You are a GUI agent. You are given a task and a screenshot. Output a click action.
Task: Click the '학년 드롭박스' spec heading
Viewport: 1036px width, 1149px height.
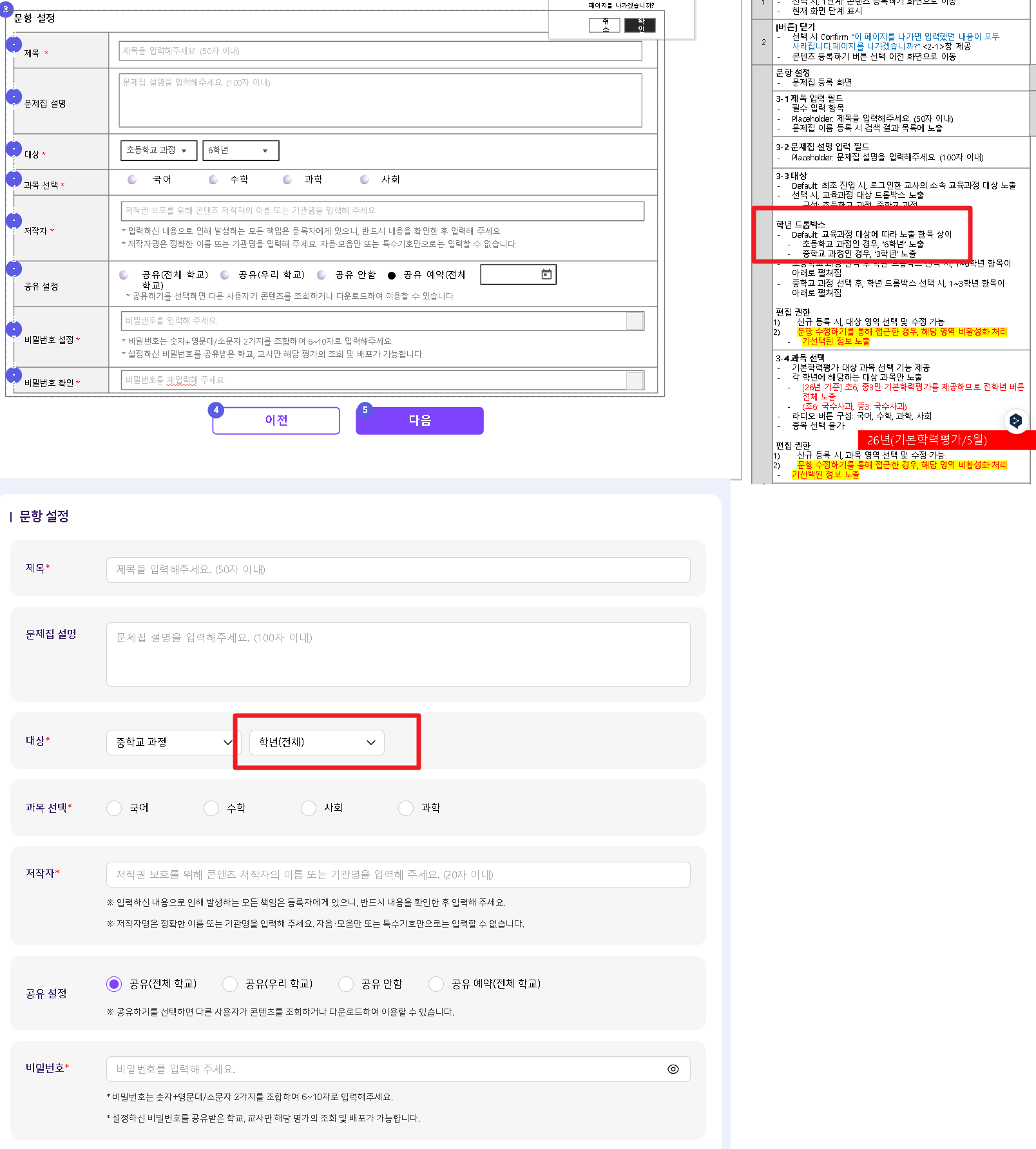(800, 224)
